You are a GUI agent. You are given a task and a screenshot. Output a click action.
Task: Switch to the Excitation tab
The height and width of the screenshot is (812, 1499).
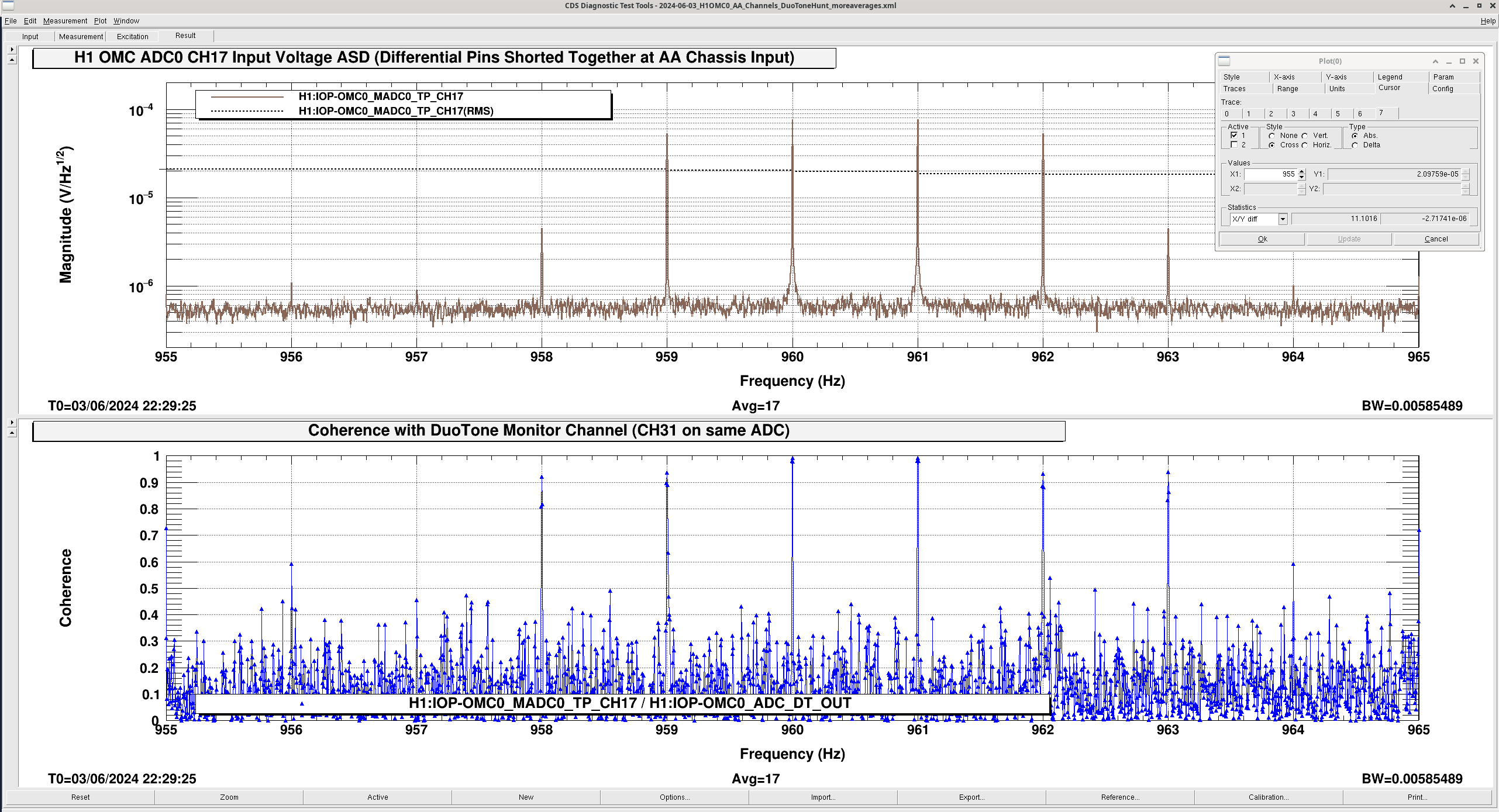(133, 36)
